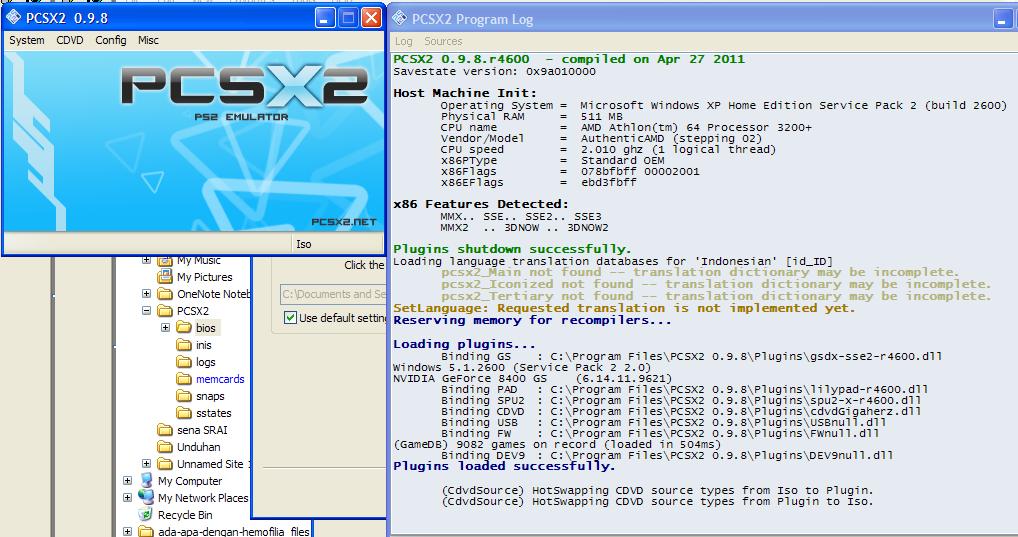
Task: Click the My Computer icon
Action: tap(146, 481)
